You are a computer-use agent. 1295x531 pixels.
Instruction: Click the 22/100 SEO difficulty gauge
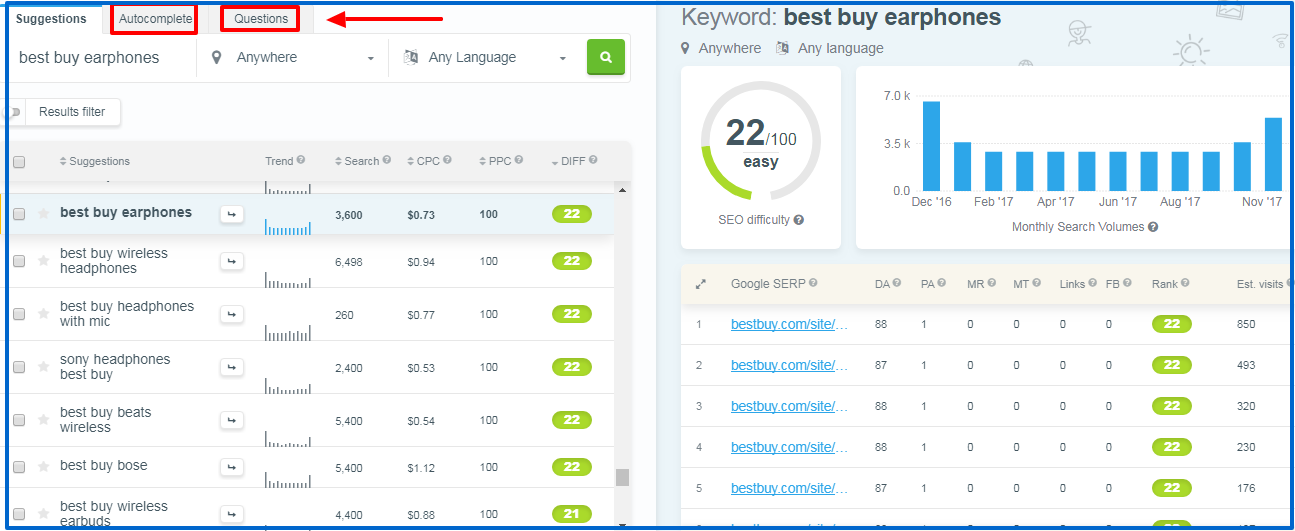click(x=761, y=141)
